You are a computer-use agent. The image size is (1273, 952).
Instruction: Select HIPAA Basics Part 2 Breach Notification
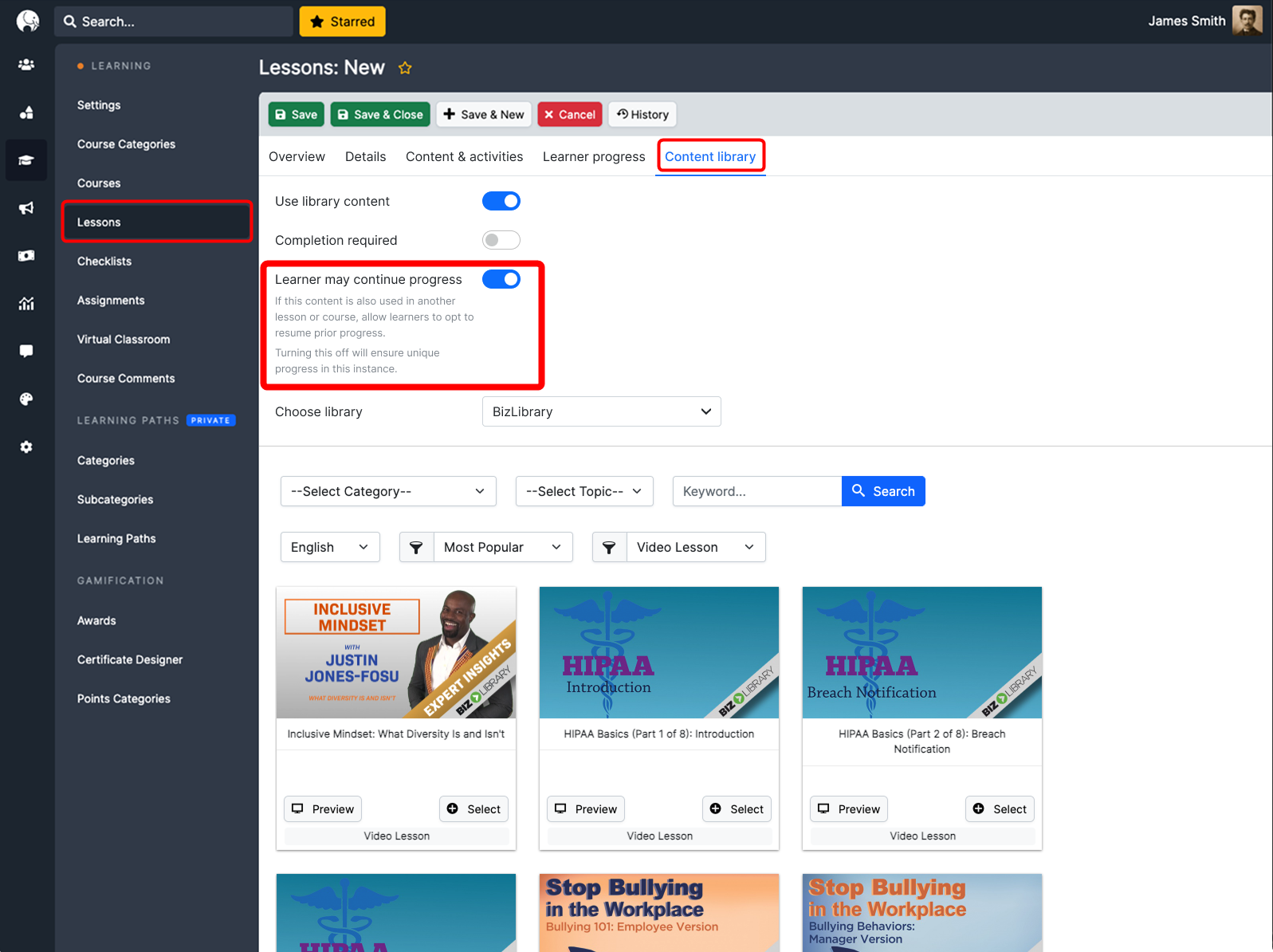[1000, 808]
